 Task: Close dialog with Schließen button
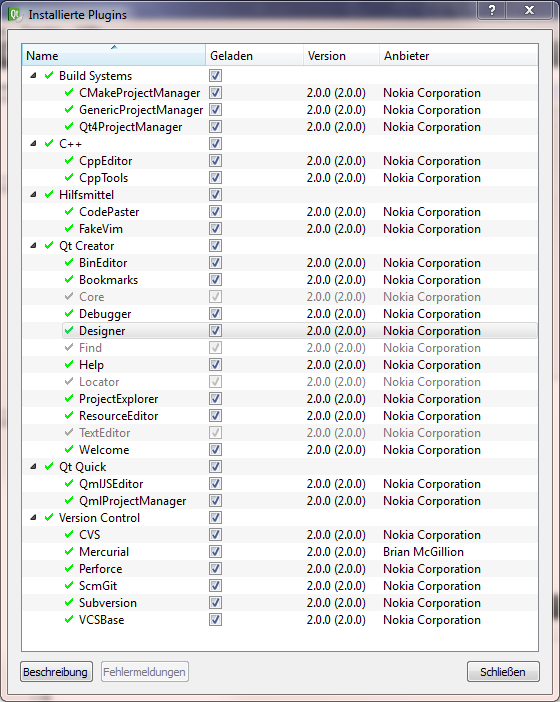pos(503,672)
